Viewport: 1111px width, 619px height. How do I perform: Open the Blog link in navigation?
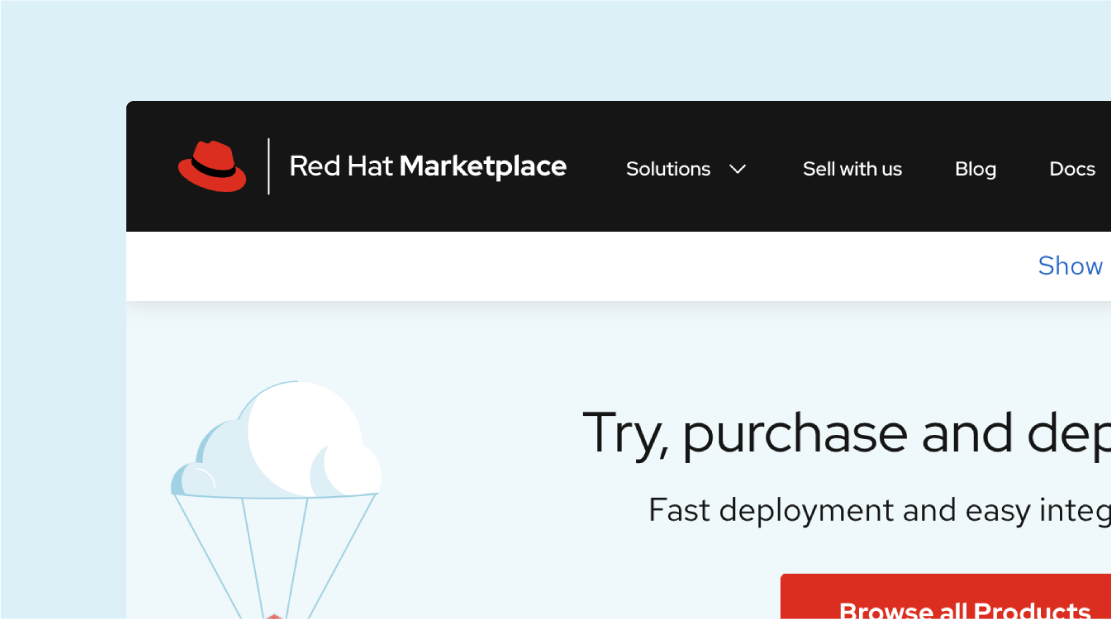coord(975,169)
